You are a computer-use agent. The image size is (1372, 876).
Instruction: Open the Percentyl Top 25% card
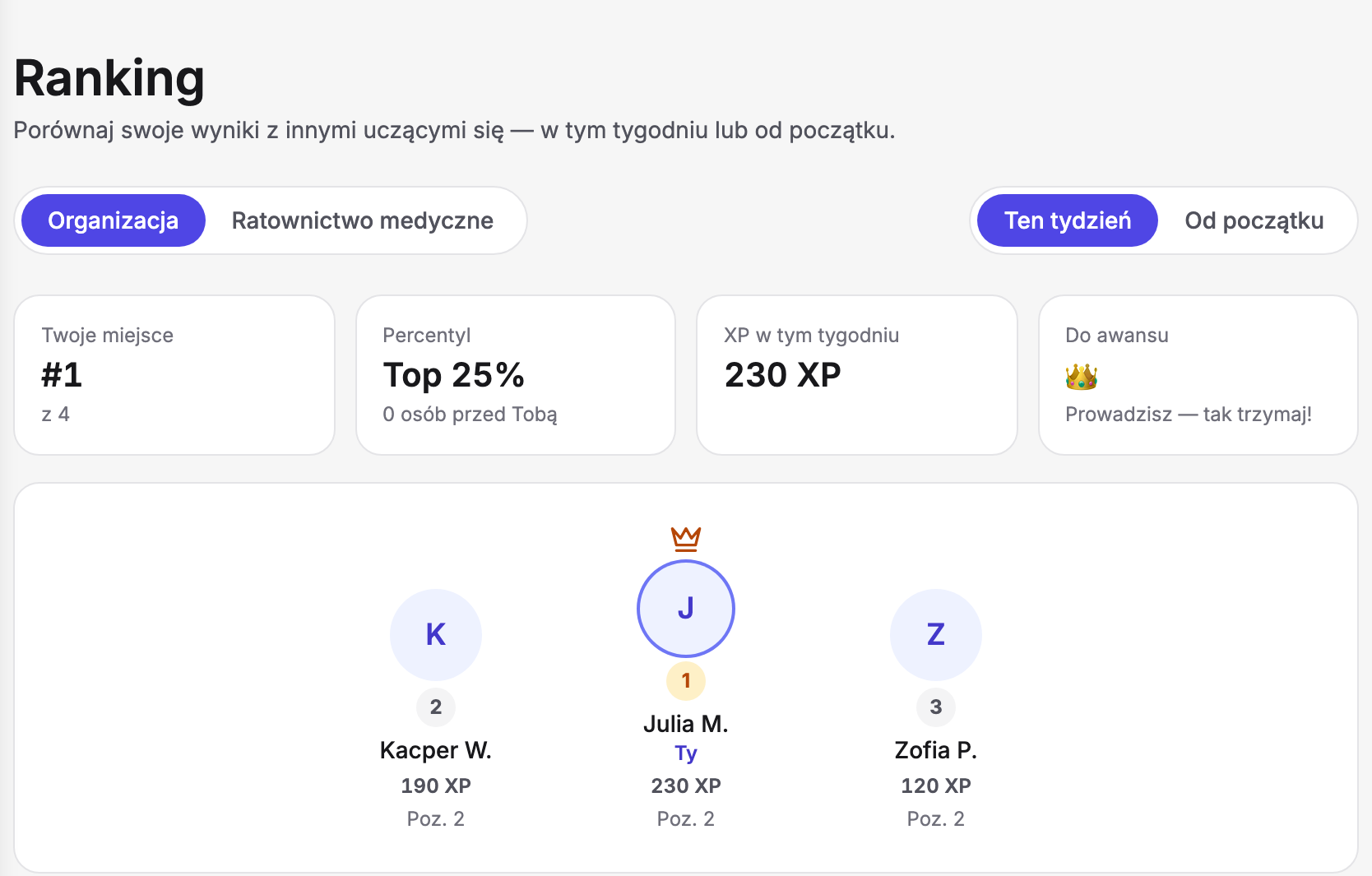click(516, 375)
